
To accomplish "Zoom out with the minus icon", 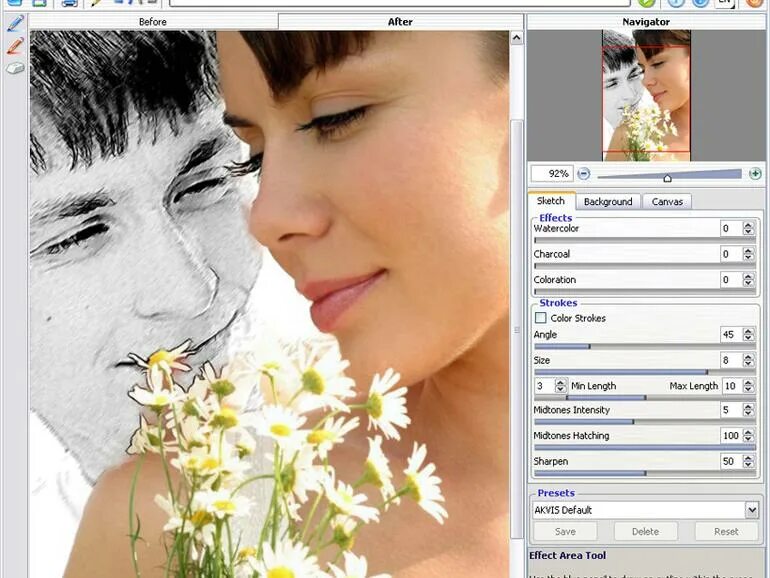I will [x=583, y=173].
